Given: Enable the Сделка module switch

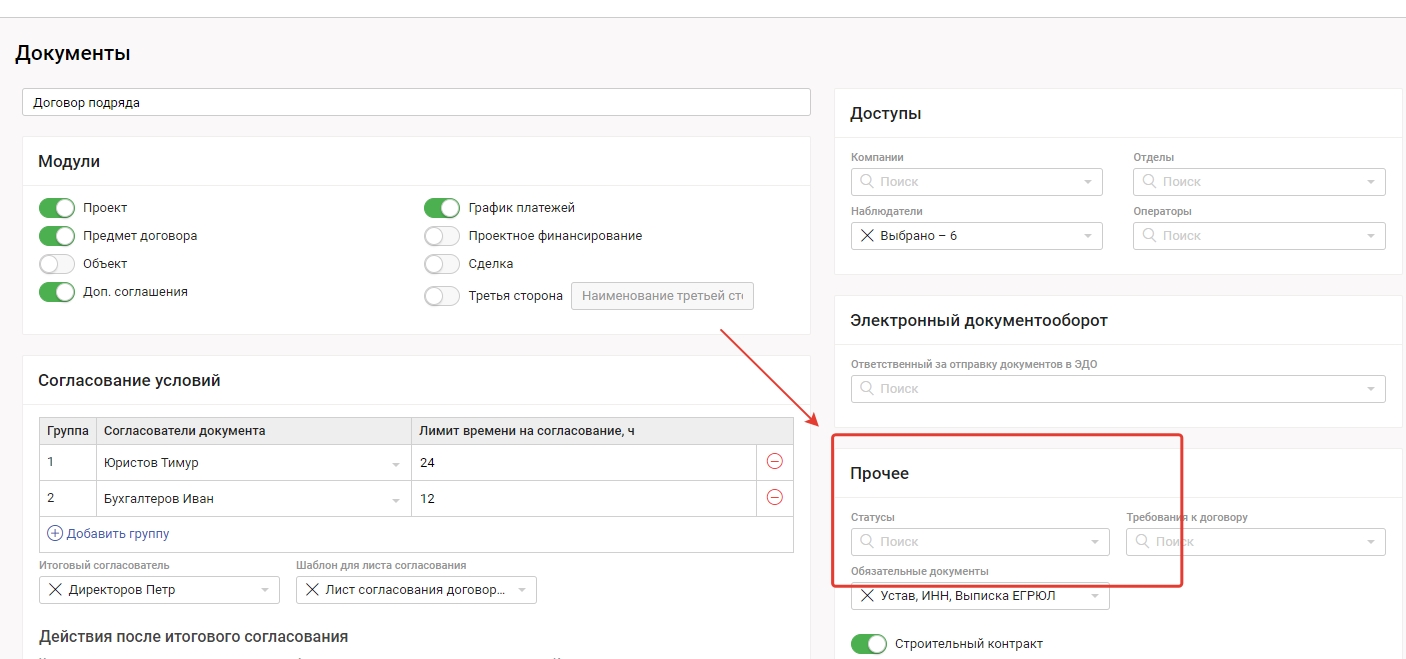Looking at the screenshot, I should tap(442, 264).
